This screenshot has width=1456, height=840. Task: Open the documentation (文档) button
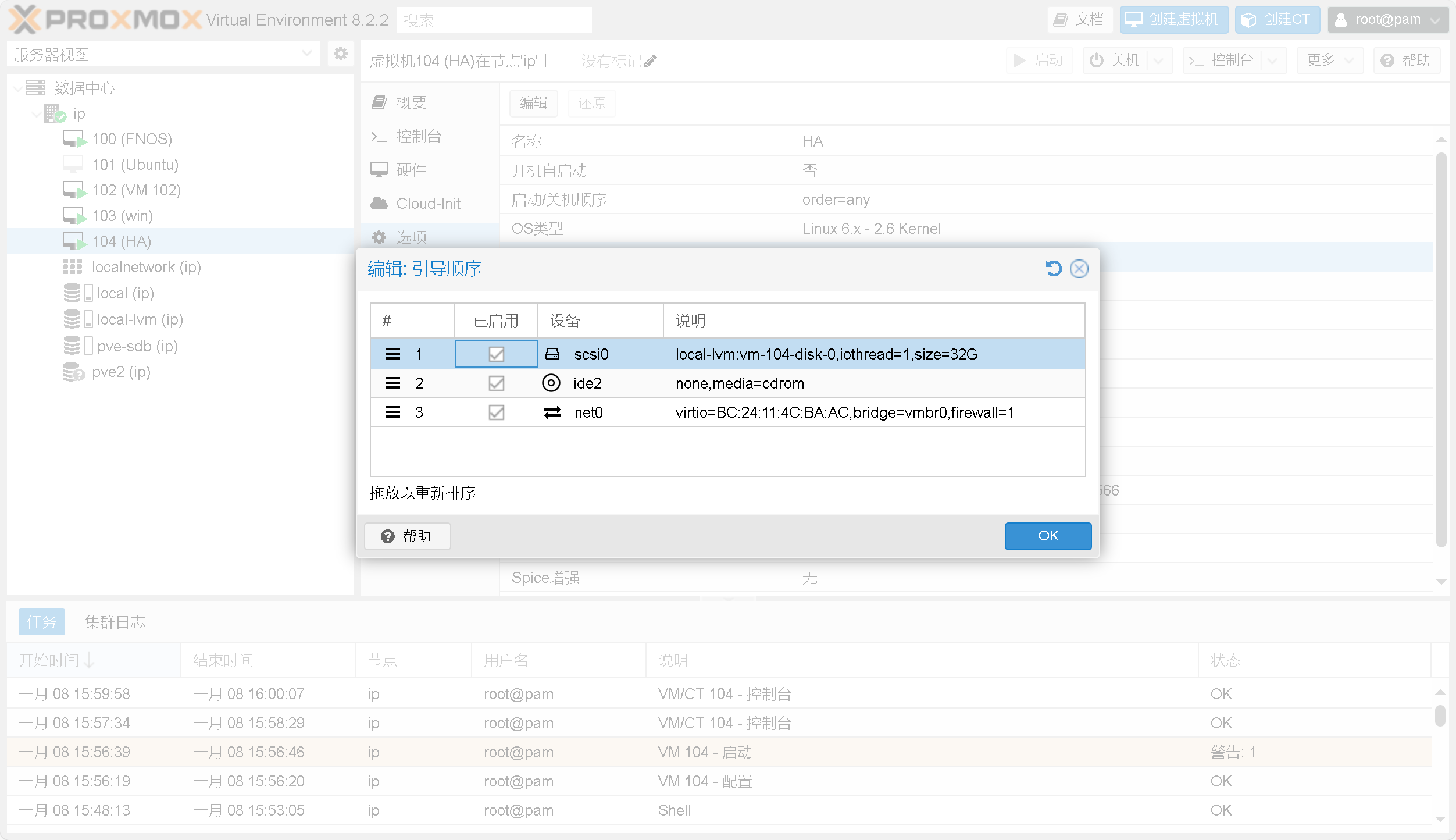click(x=1080, y=19)
